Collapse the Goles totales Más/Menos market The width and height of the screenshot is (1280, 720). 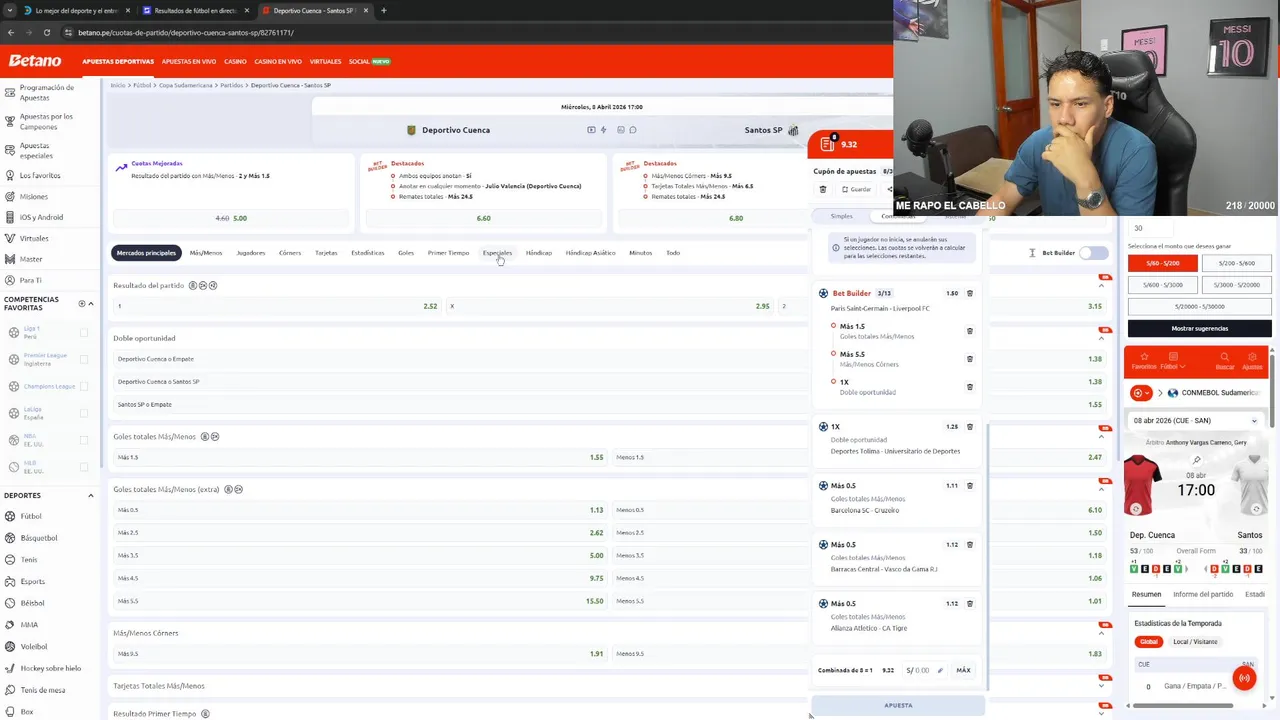coord(1101,437)
